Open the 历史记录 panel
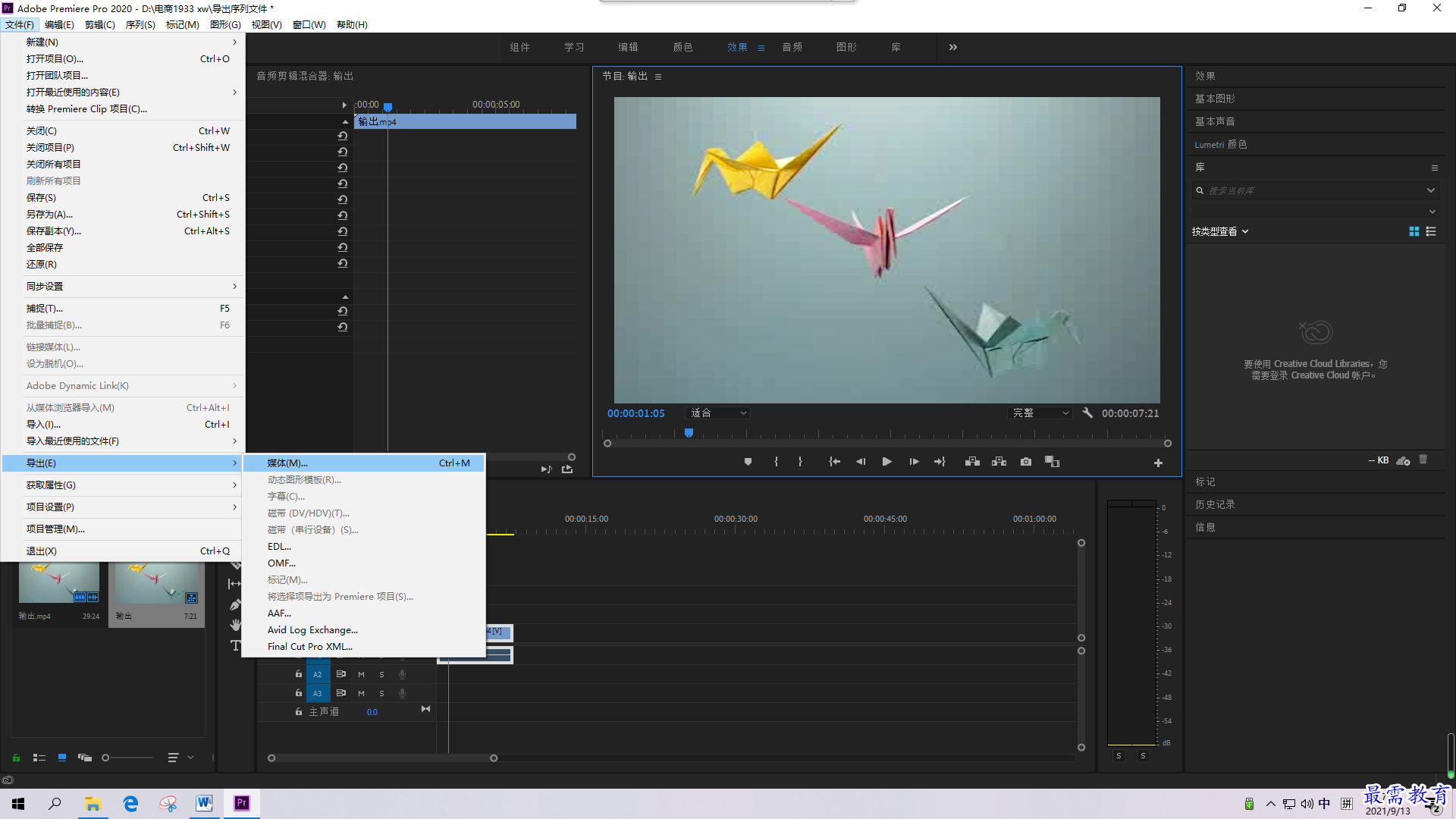This screenshot has height=819, width=1456. click(x=1215, y=504)
